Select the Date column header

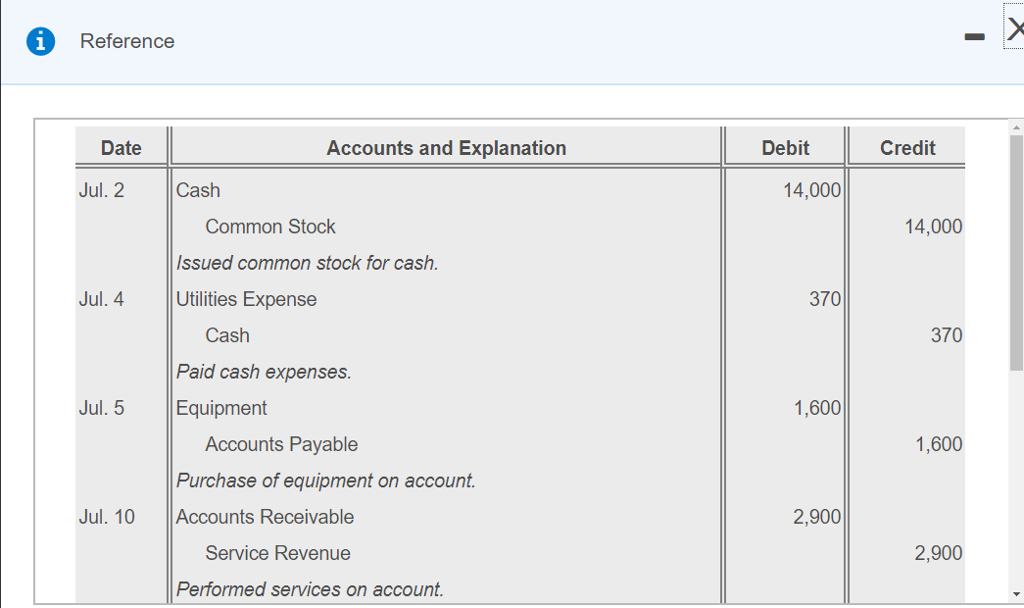[x=120, y=147]
